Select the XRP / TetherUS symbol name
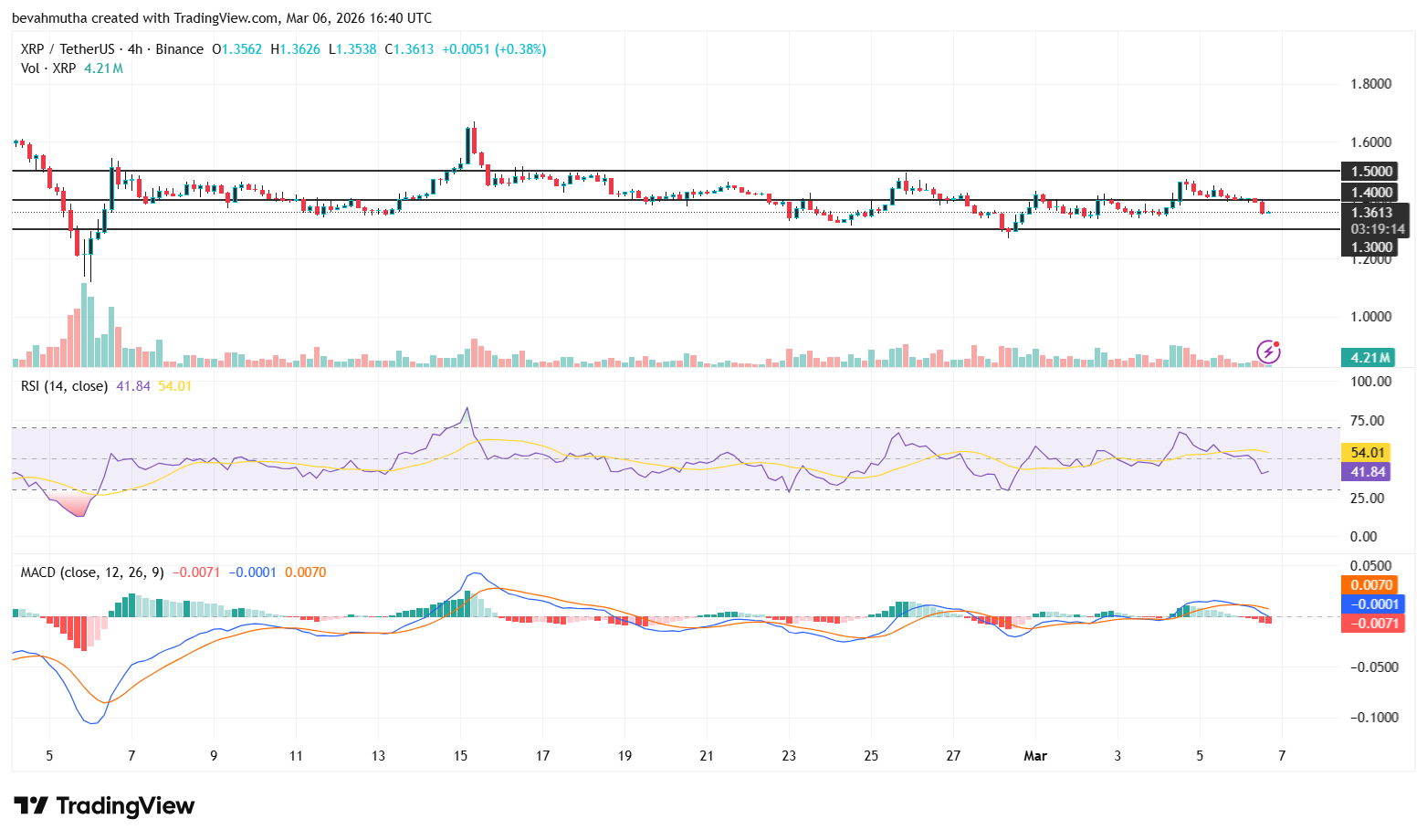Screen dimensions: 1427x840 coord(67,48)
